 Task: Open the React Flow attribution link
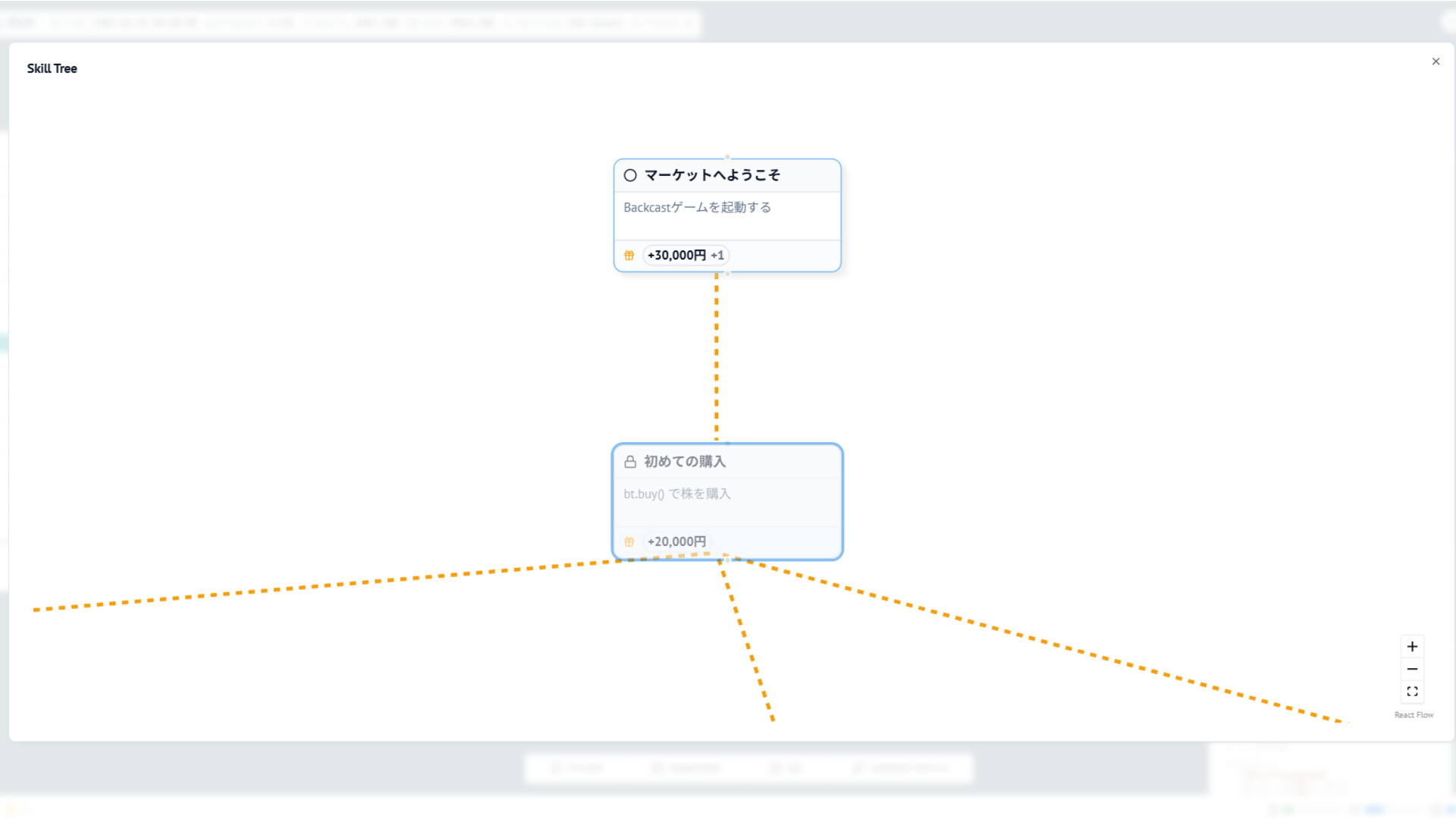pos(1413,714)
